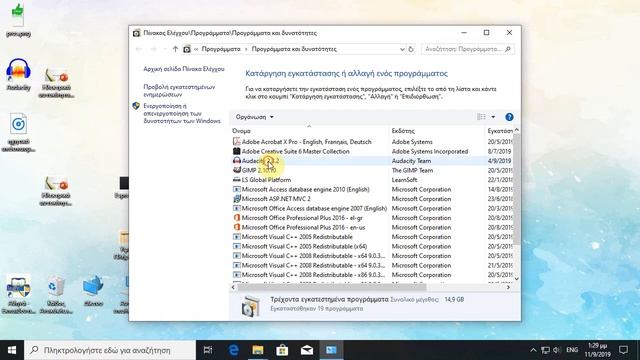Select Microsoft Office Professional Plus 2016 en-us
Screen dimensions: 640x360
(303, 227)
